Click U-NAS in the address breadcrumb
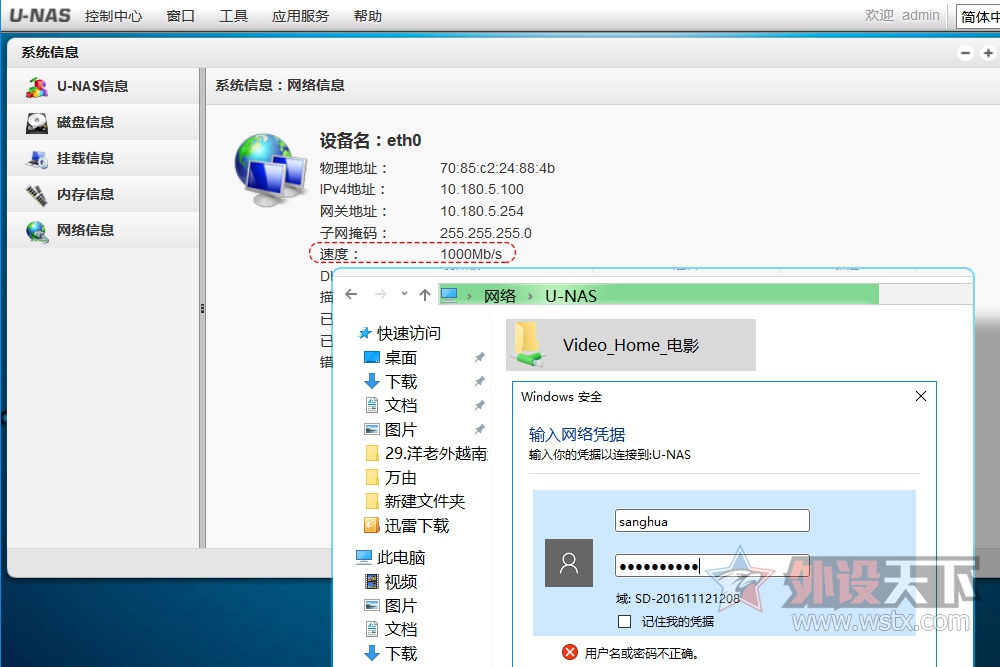Screen dimensions: 1000x667 point(571,296)
